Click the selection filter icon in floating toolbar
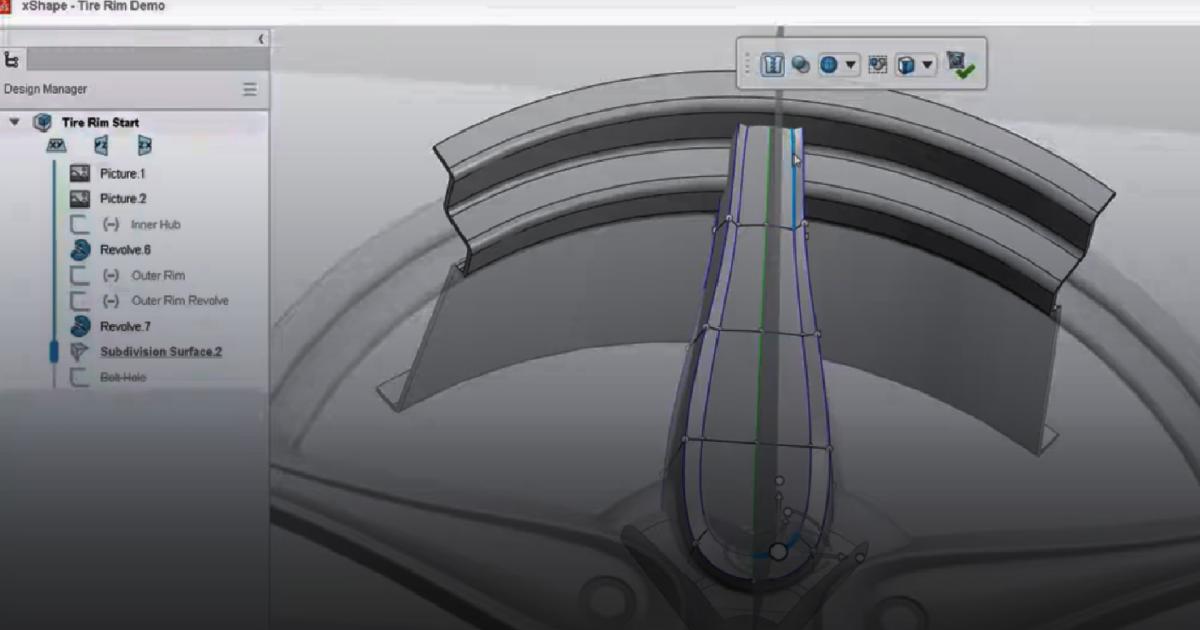Image resolution: width=1200 pixels, height=630 pixels. click(877, 63)
